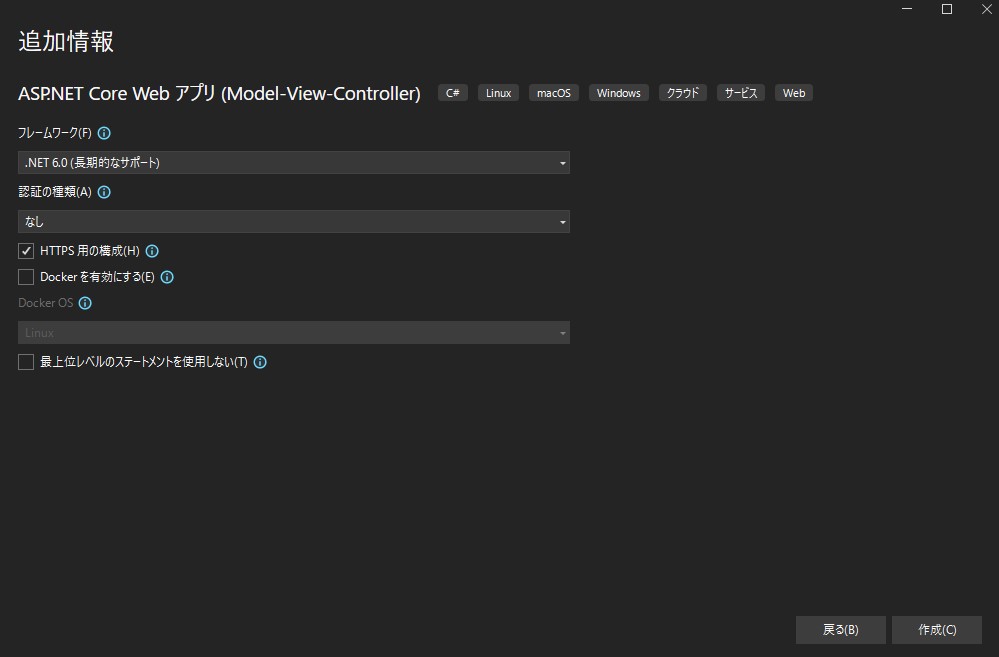Uncheck the HTTPS 用の構成 checkbox
The width and height of the screenshot is (999, 657).
coord(26,251)
